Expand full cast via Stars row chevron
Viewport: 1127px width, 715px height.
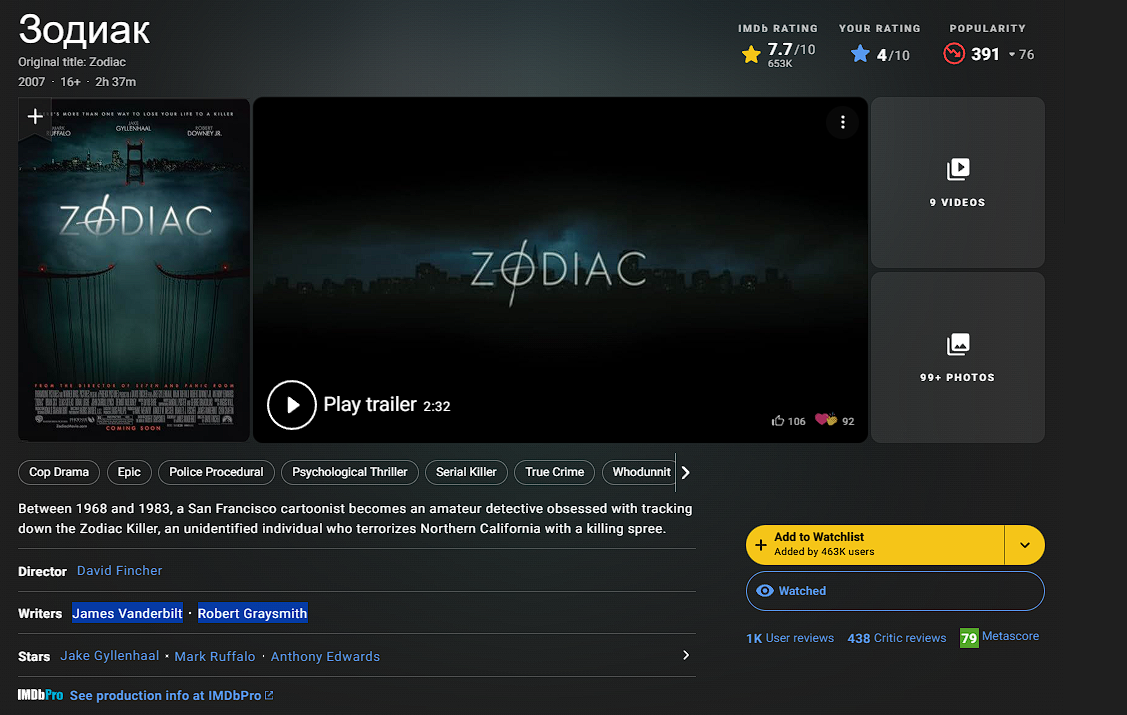[686, 655]
